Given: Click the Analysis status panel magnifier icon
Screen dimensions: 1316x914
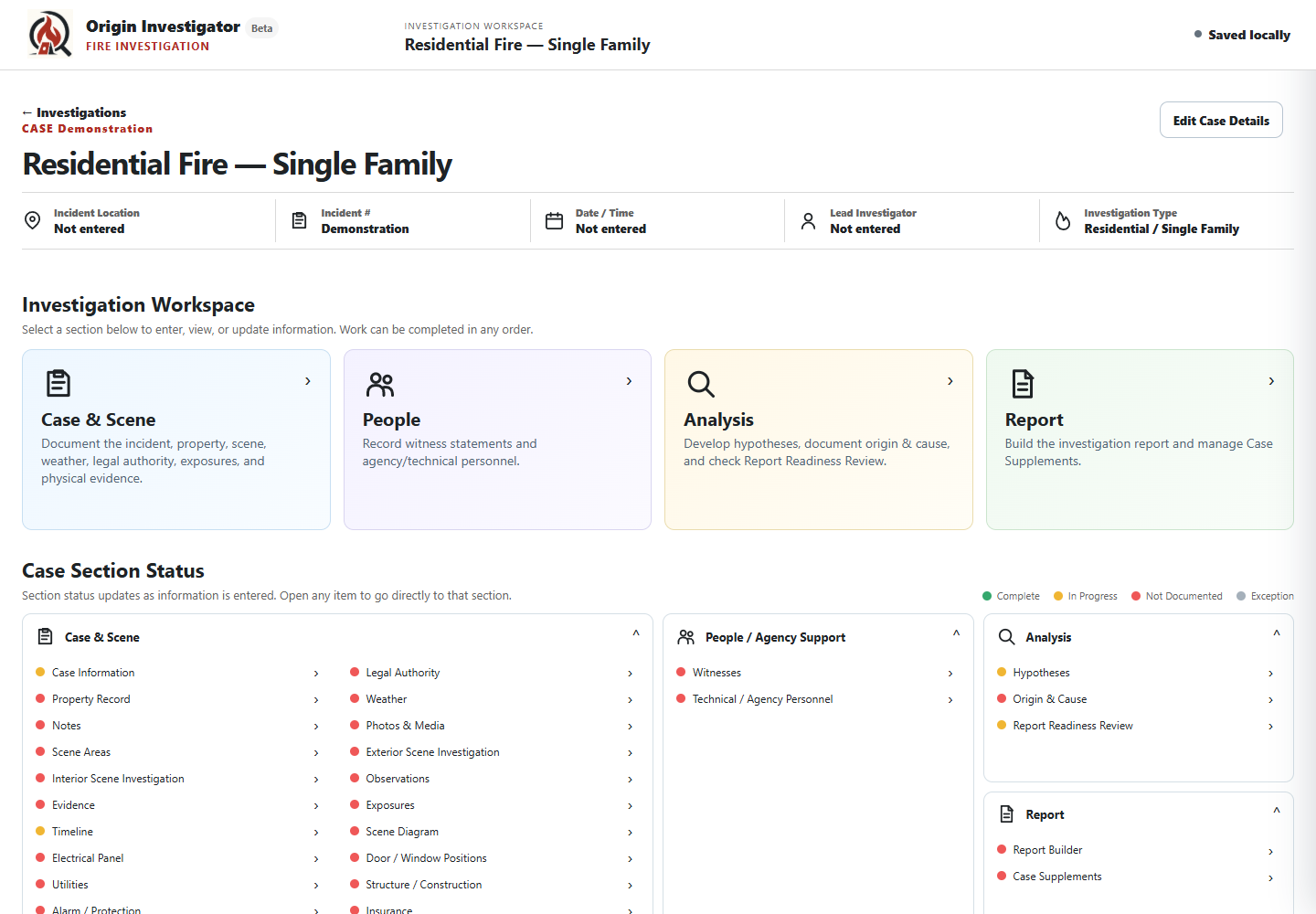Looking at the screenshot, I should 1006,637.
